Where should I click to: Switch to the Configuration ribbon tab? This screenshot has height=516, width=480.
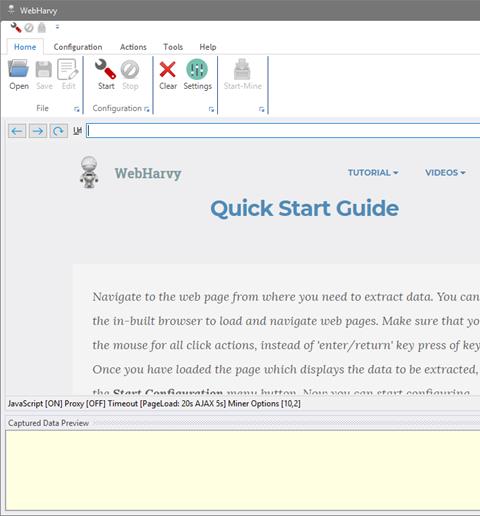78,47
